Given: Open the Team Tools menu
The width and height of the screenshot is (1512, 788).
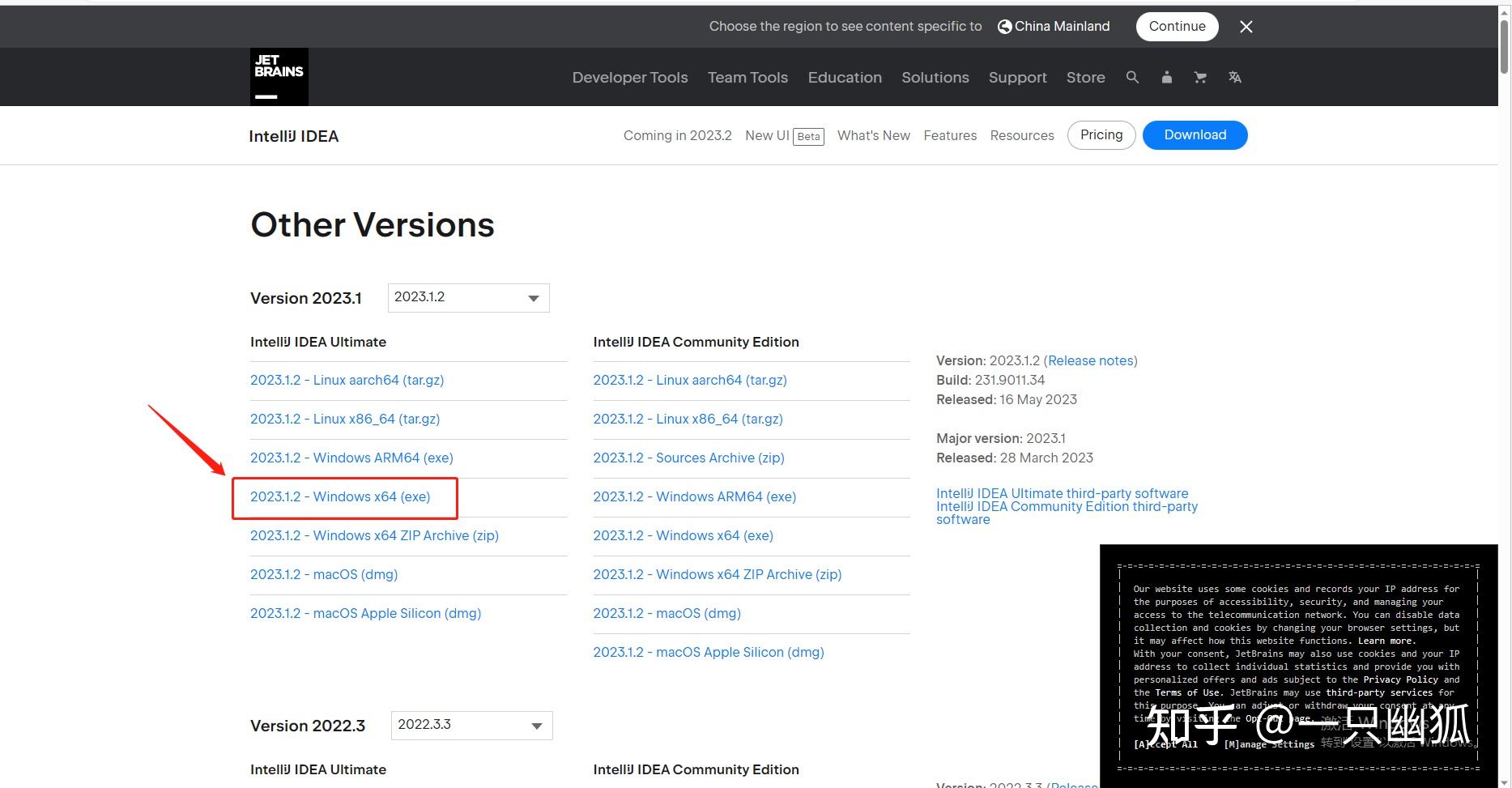Looking at the screenshot, I should (x=747, y=77).
